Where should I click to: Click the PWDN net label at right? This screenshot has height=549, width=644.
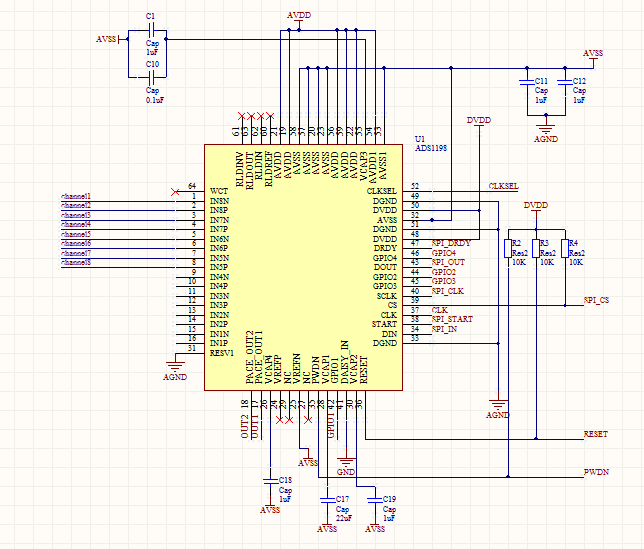click(596, 472)
